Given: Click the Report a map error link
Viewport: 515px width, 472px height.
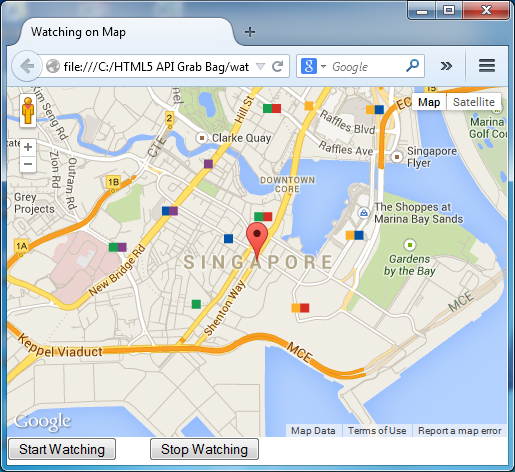Looking at the screenshot, I should click(x=460, y=431).
